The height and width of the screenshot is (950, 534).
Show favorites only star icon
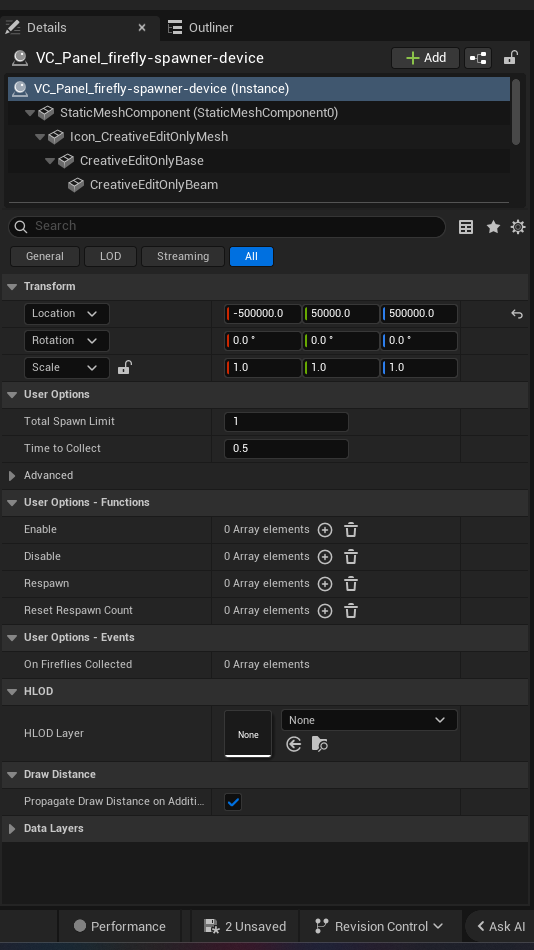493,227
